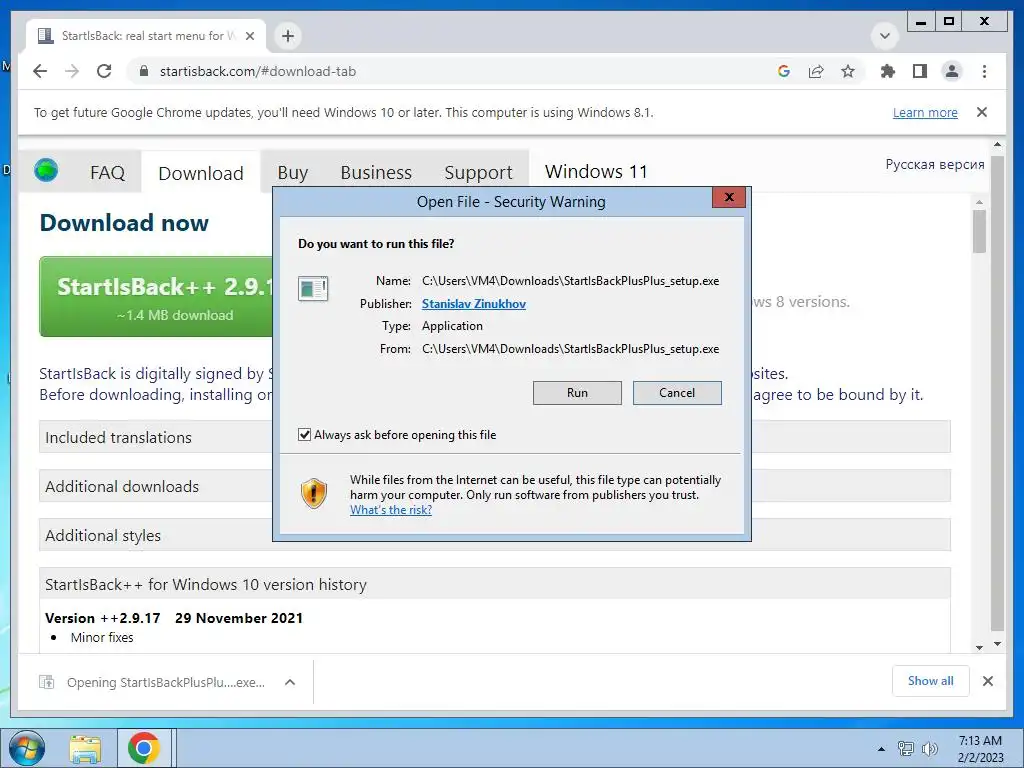Select the Download tab
Viewport: 1024px width, 768px height.
[200, 172]
